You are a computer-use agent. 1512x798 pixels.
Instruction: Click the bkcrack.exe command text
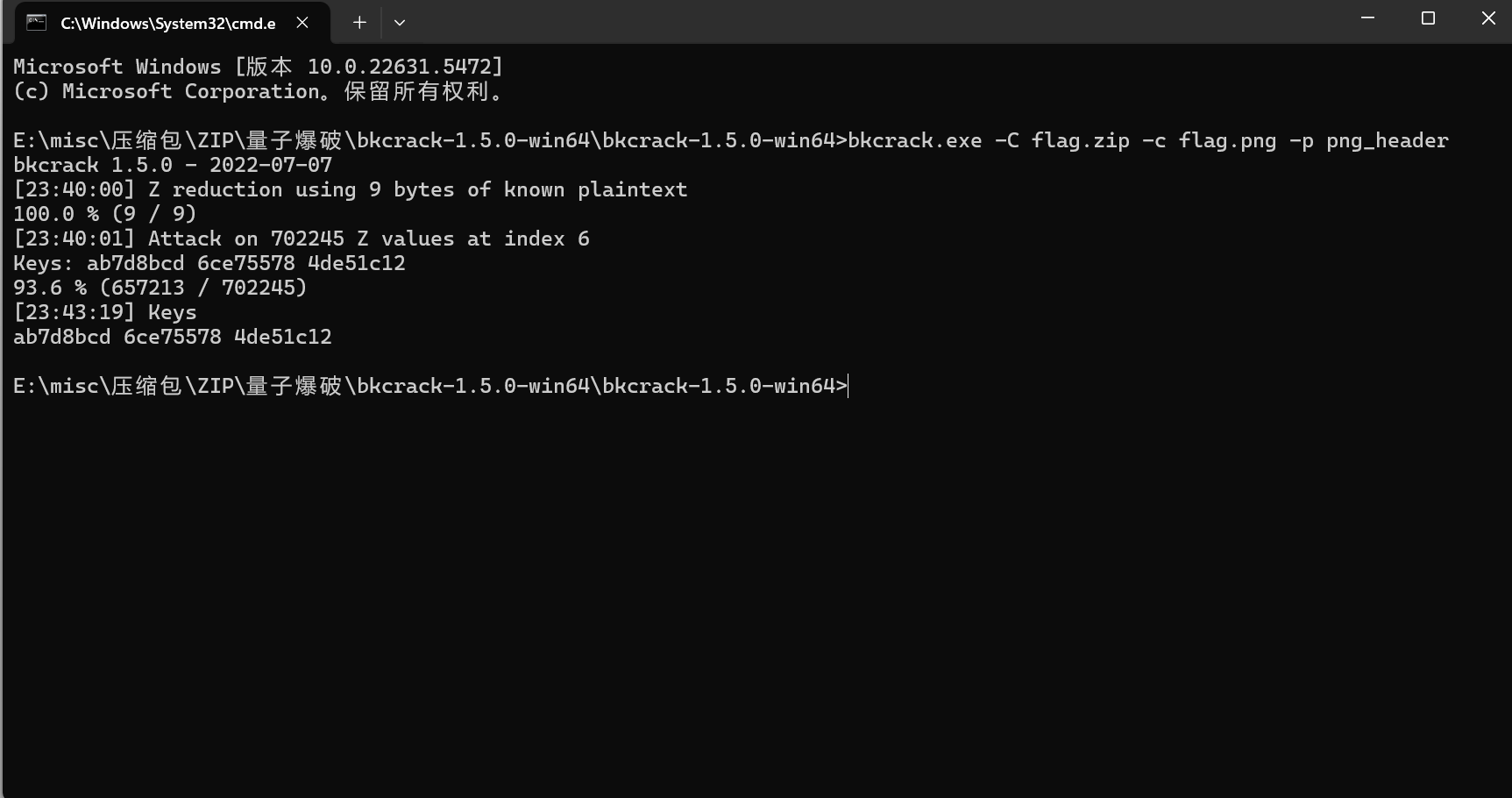point(915,140)
